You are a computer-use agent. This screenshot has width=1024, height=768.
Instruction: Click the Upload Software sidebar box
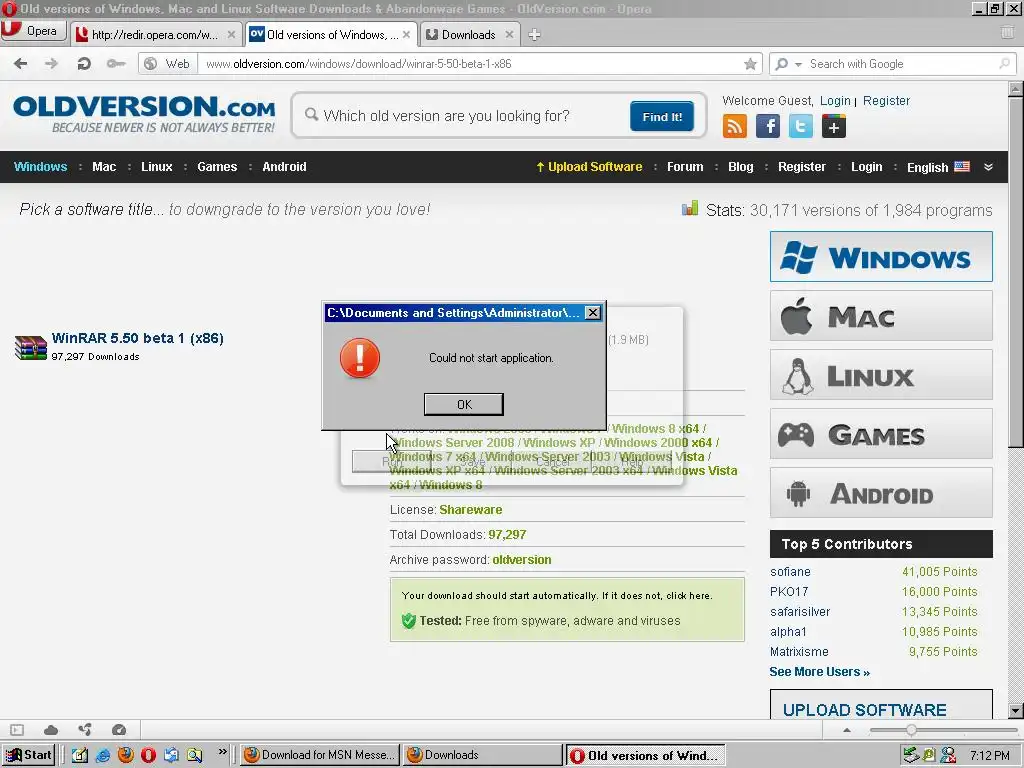tap(881, 705)
